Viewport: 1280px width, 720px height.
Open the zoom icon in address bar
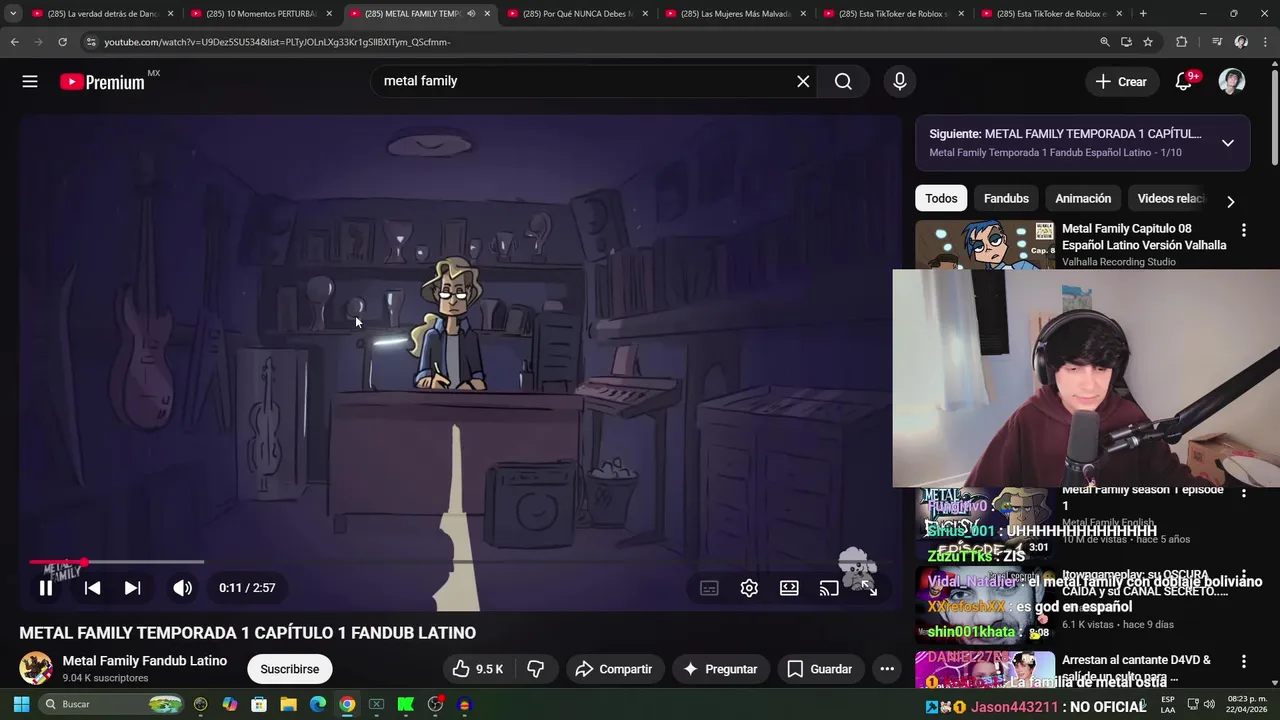coord(1105,42)
